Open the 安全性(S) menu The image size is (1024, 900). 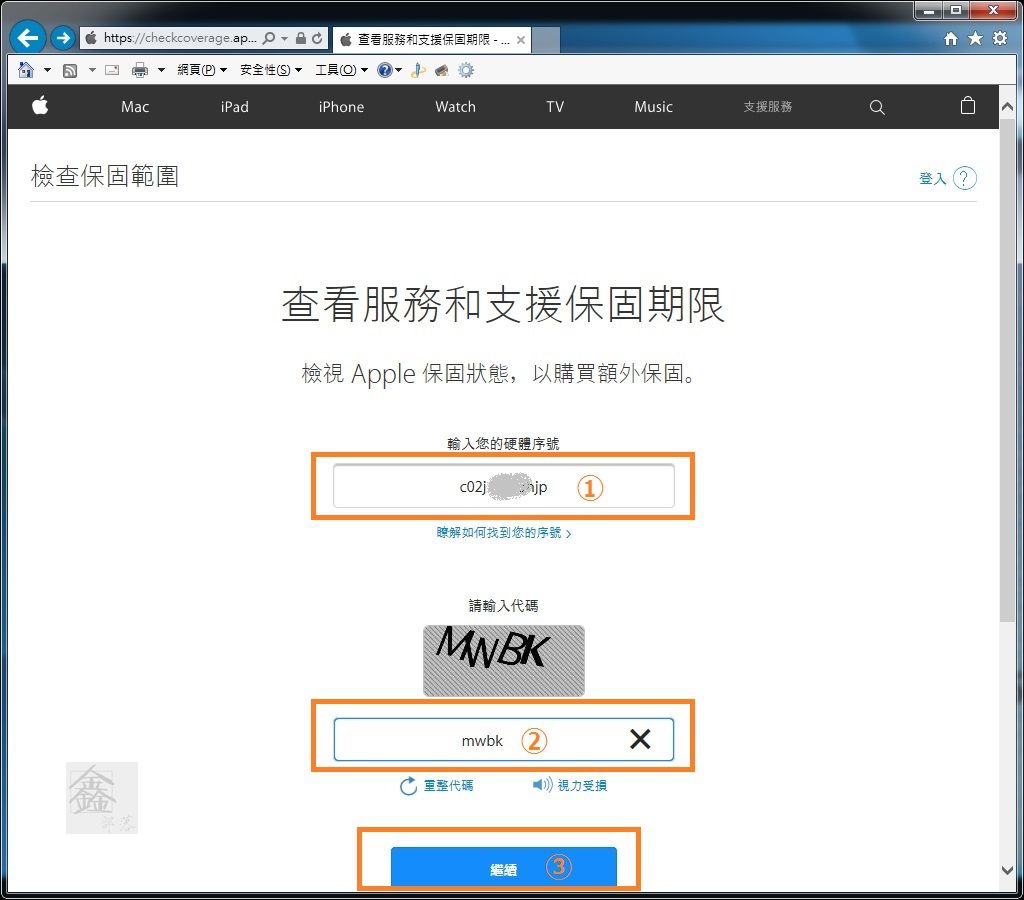(x=271, y=70)
